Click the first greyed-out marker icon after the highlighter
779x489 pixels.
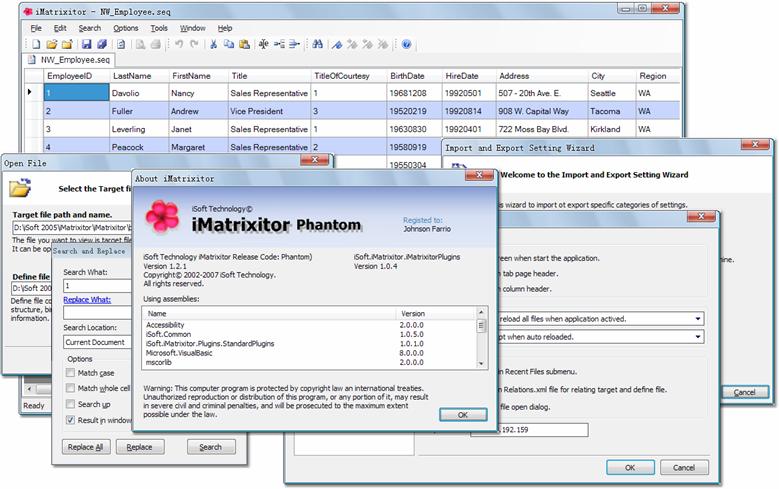point(352,44)
